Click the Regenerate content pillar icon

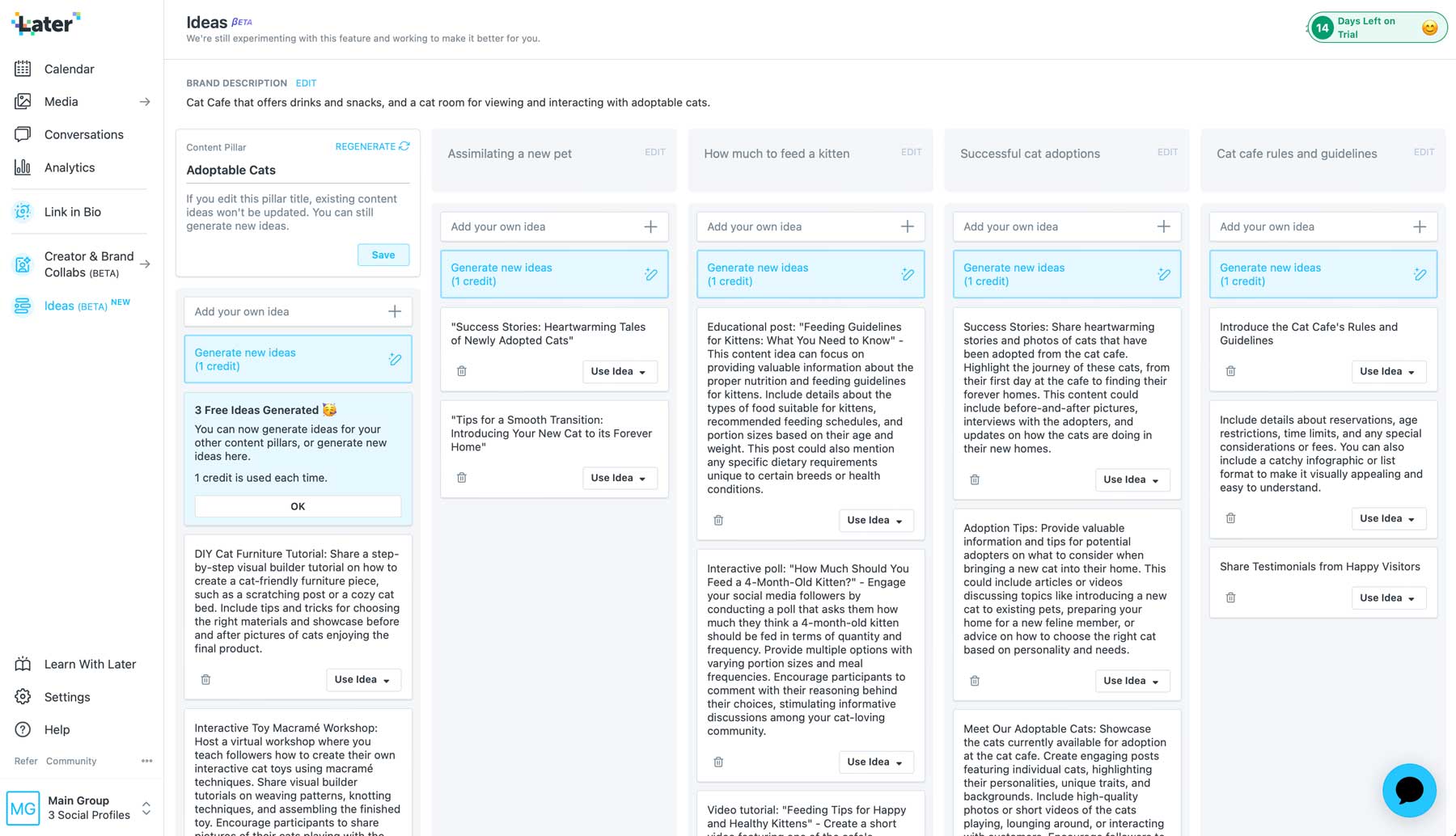[x=404, y=146]
